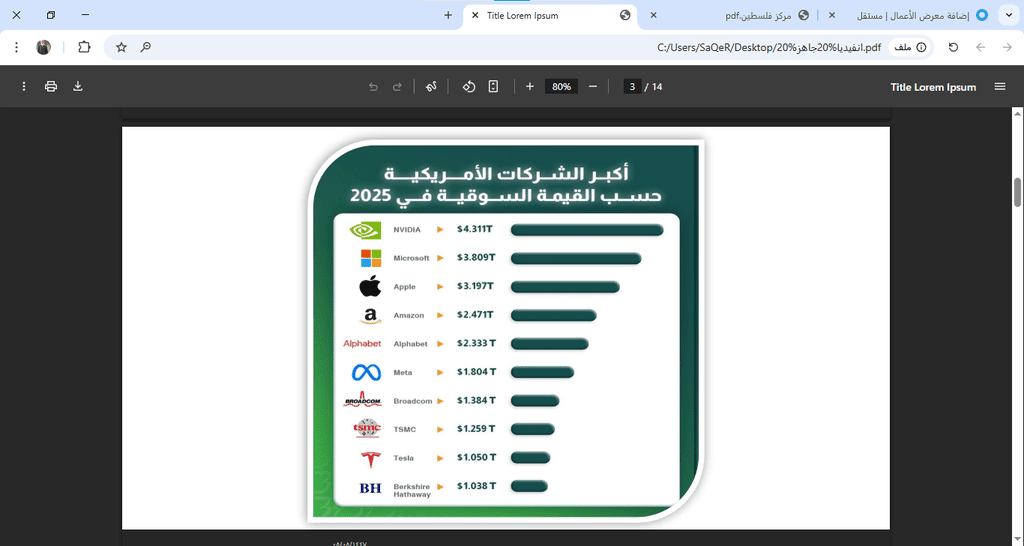This screenshot has height=546, width=1024.
Task: Click the $1.384 T value text
Action: [x=476, y=400]
